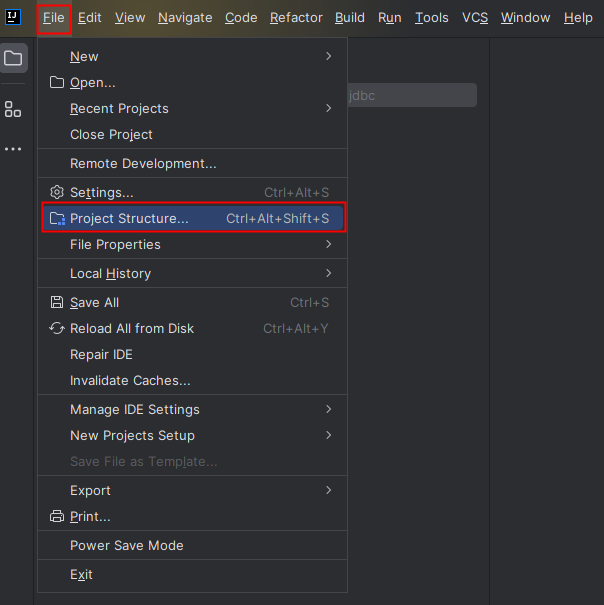Expand the New submenu arrow

(x=328, y=56)
